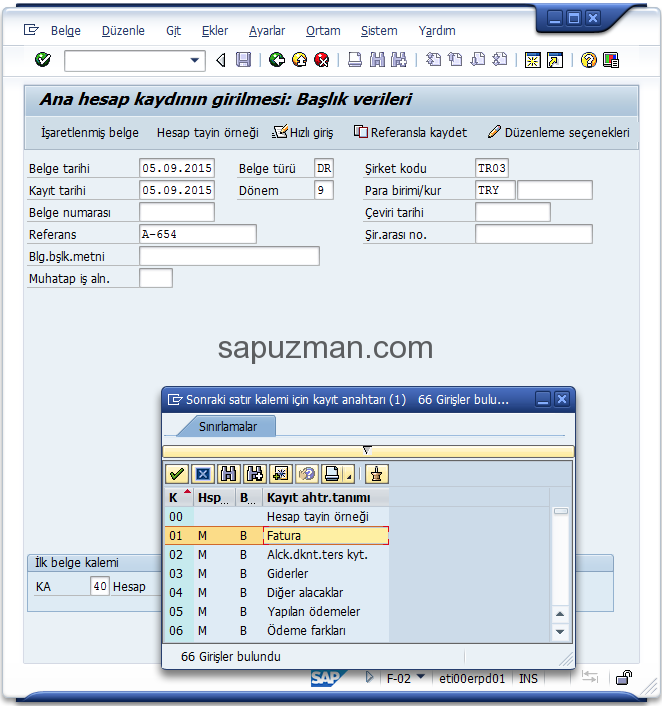Screen dimensions: 662x706
Task: Open the Ortam menu
Action: click(323, 31)
